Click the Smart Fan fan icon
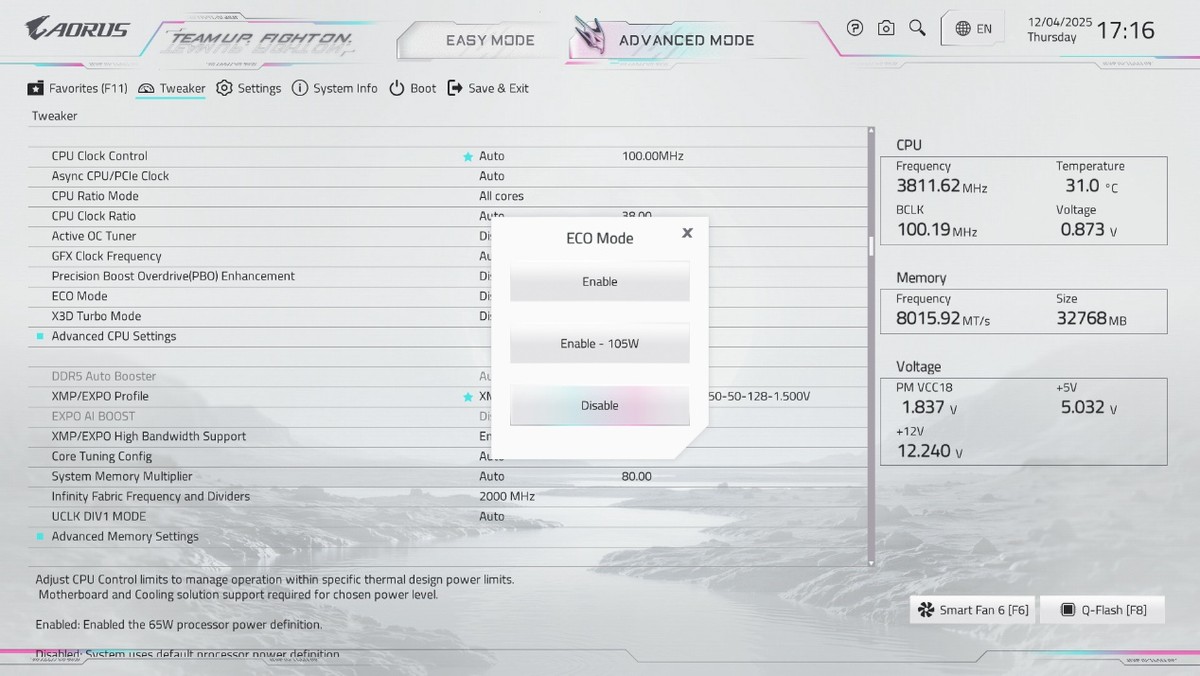 (x=926, y=610)
